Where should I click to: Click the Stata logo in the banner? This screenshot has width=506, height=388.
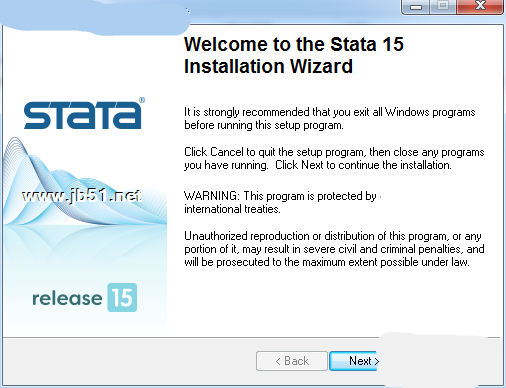(84, 114)
